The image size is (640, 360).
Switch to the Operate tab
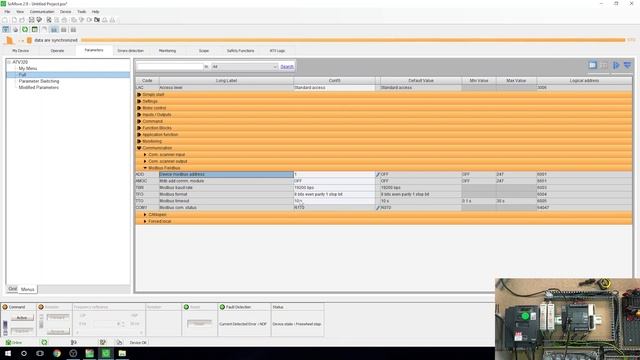pyautogui.click(x=57, y=51)
